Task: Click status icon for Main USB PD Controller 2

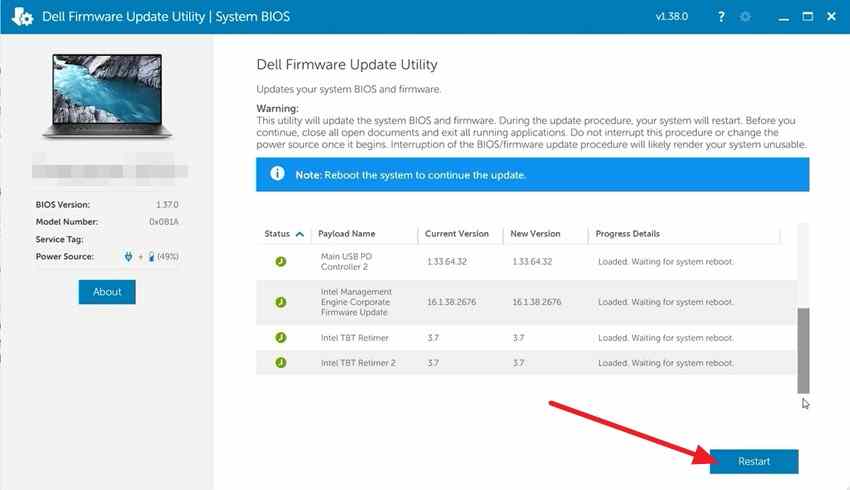Action: [x=280, y=261]
